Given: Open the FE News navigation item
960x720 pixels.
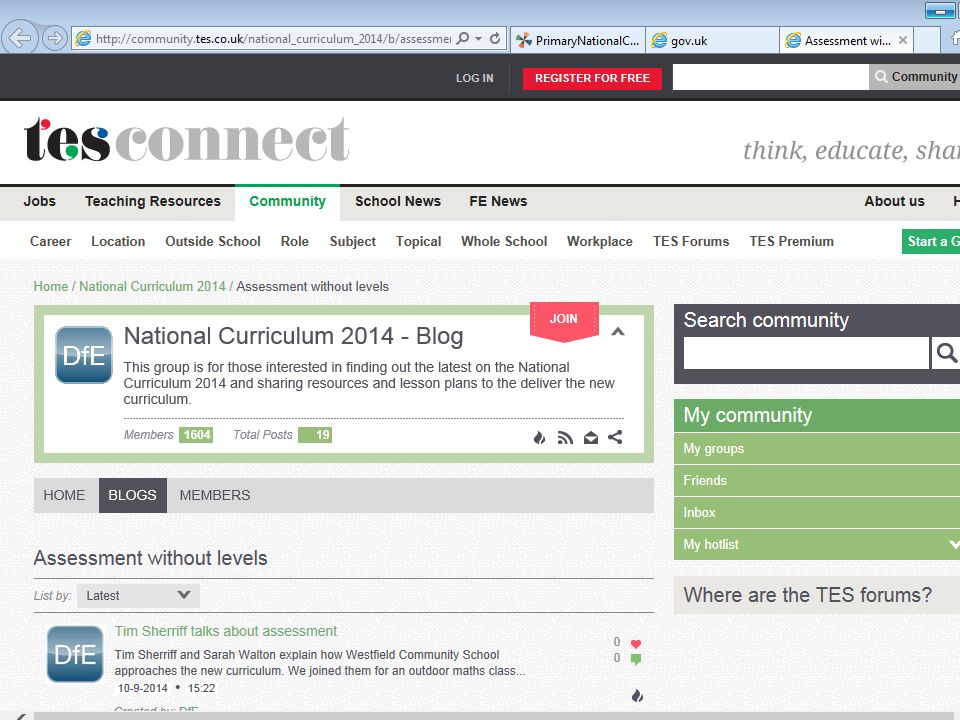Looking at the screenshot, I should click(498, 201).
